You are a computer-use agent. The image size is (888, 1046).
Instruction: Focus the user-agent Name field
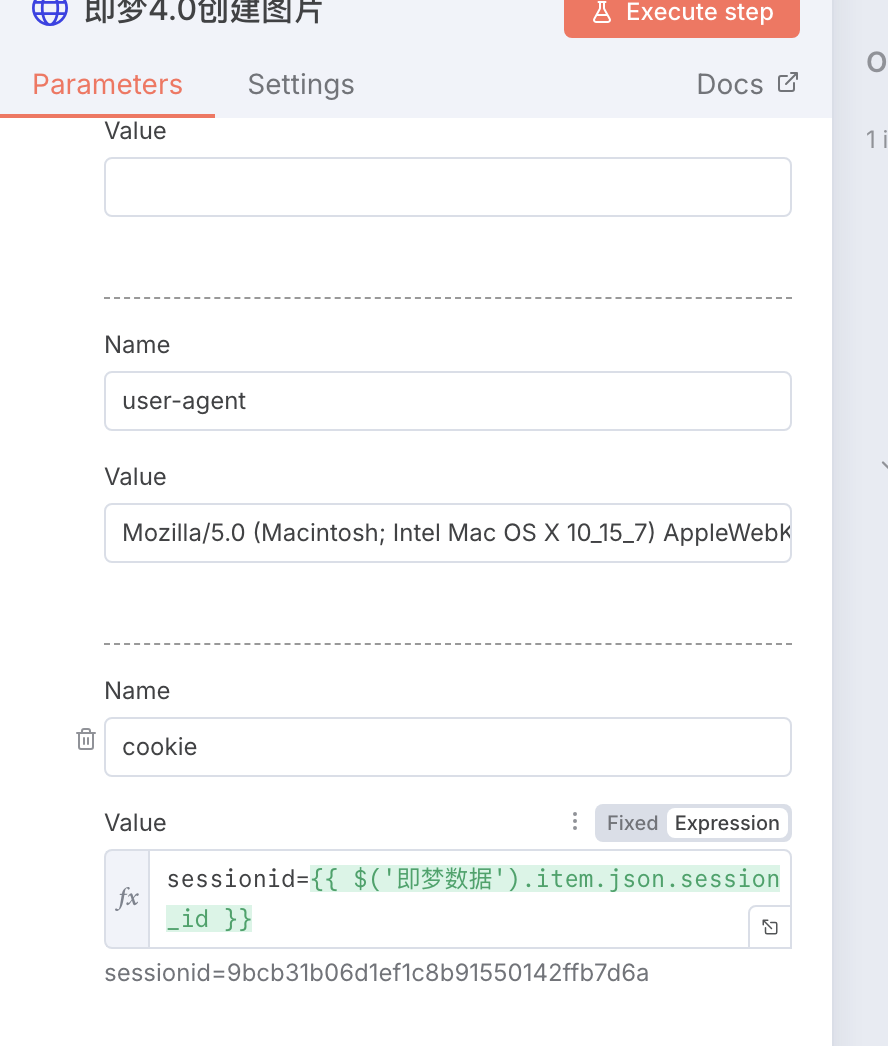coord(448,401)
